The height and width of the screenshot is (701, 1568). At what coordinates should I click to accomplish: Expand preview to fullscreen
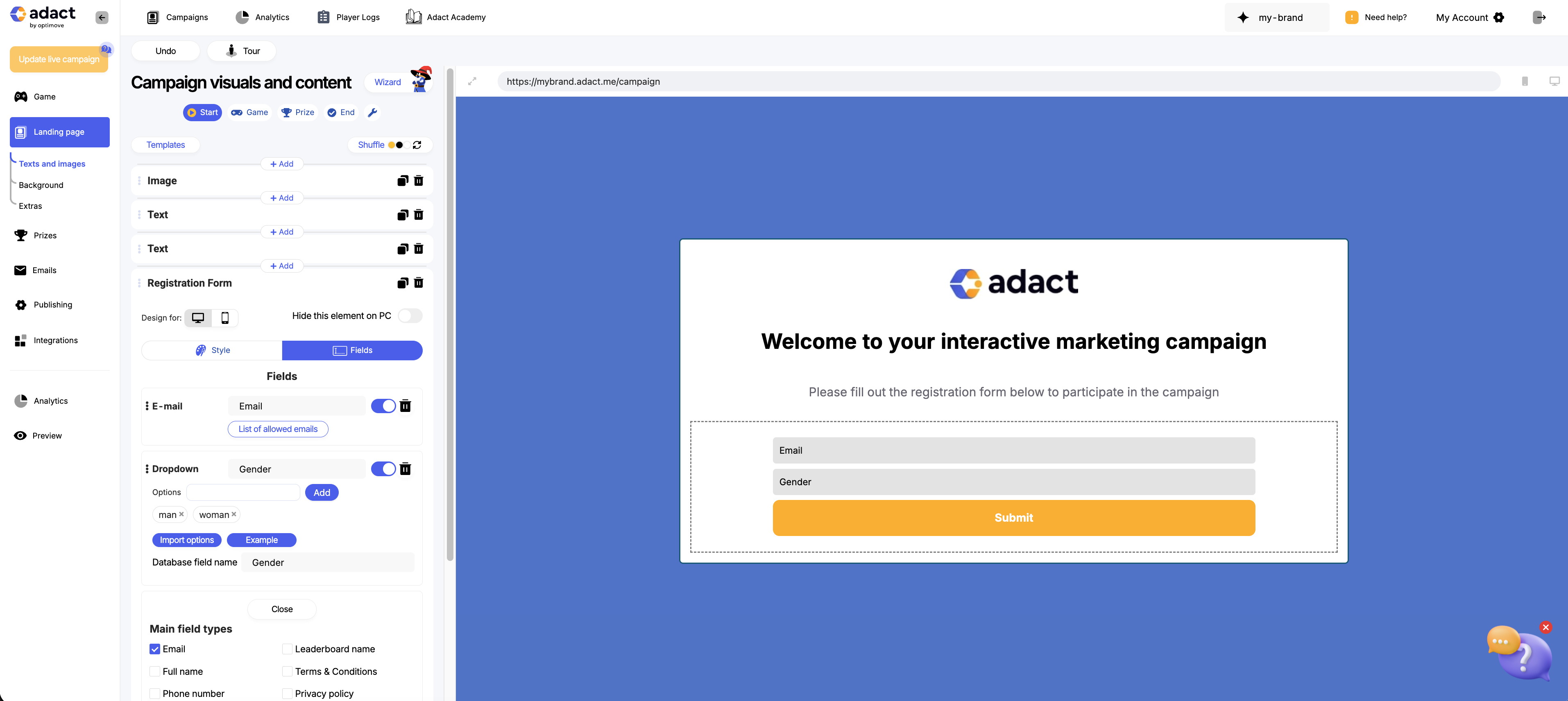click(x=472, y=81)
